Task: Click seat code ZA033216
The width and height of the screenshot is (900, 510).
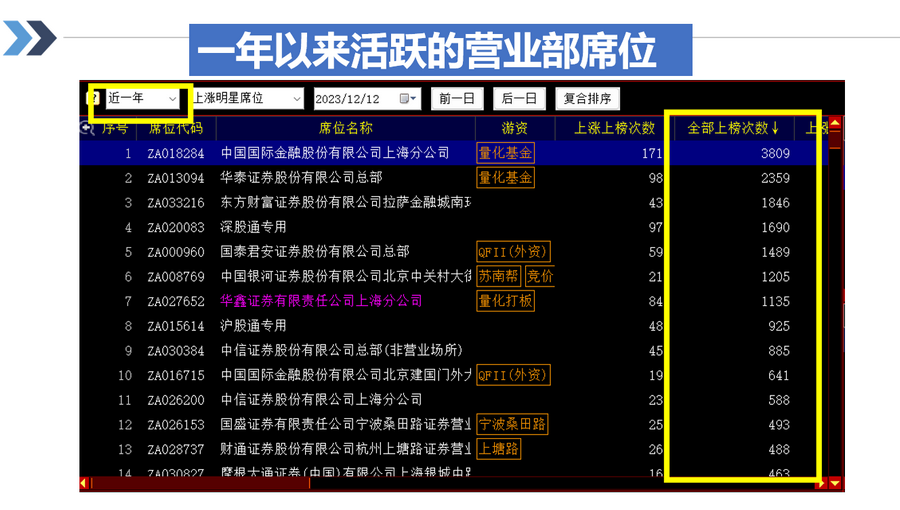Action: tap(176, 203)
